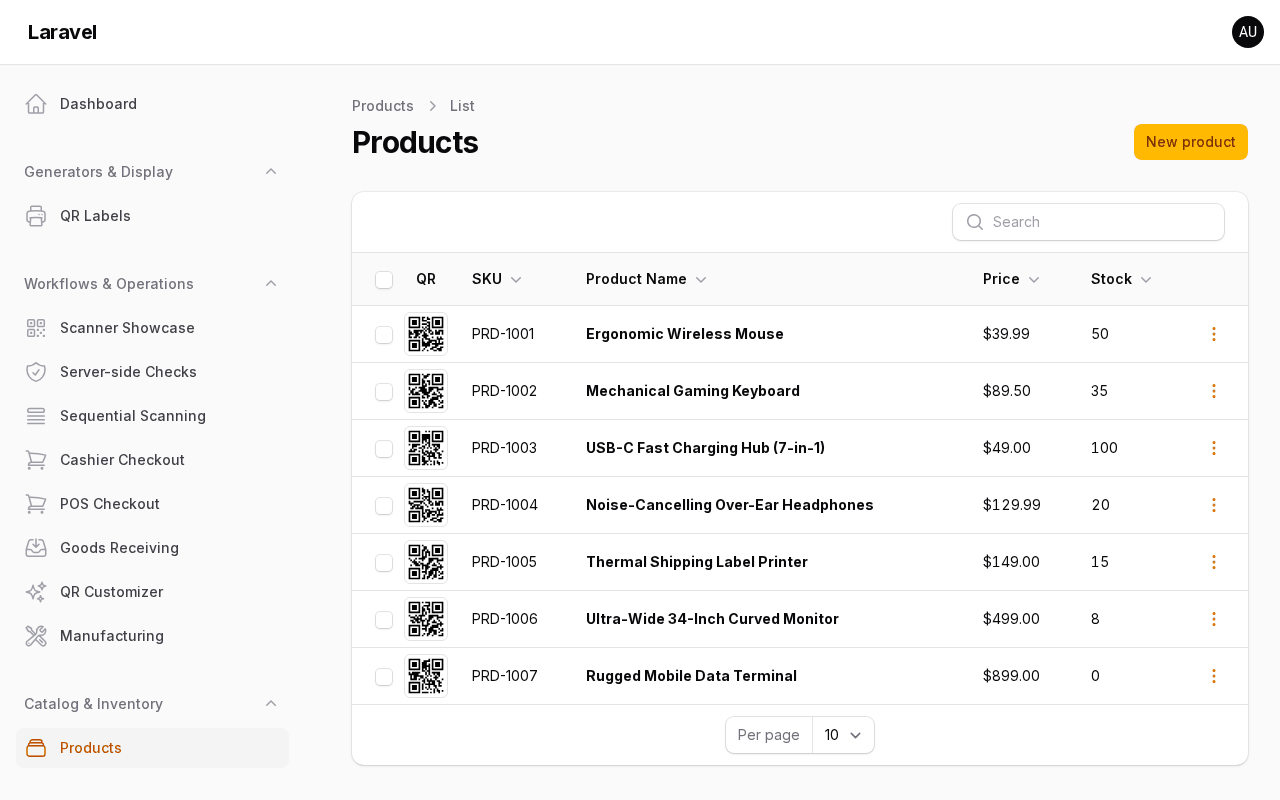Open the Noise-Cancelling Over-Ear Headphones product

tap(730, 505)
